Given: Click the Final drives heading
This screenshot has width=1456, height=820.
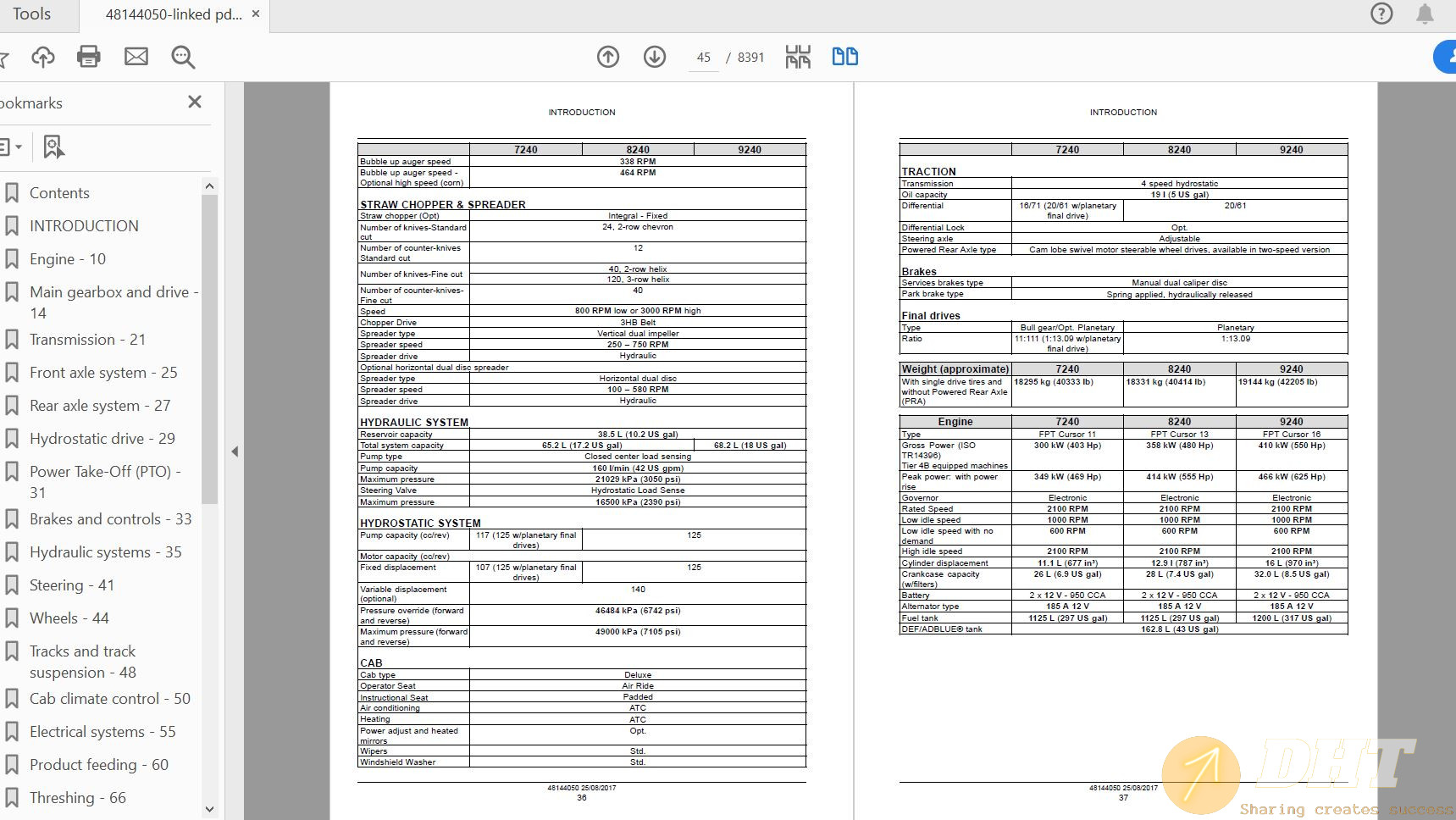Looking at the screenshot, I should pyautogui.click(x=931, y=316).
